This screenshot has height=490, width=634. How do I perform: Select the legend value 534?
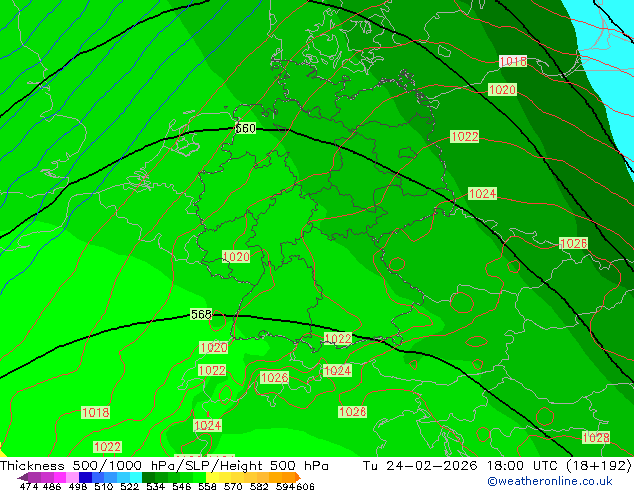coord(156,486)
